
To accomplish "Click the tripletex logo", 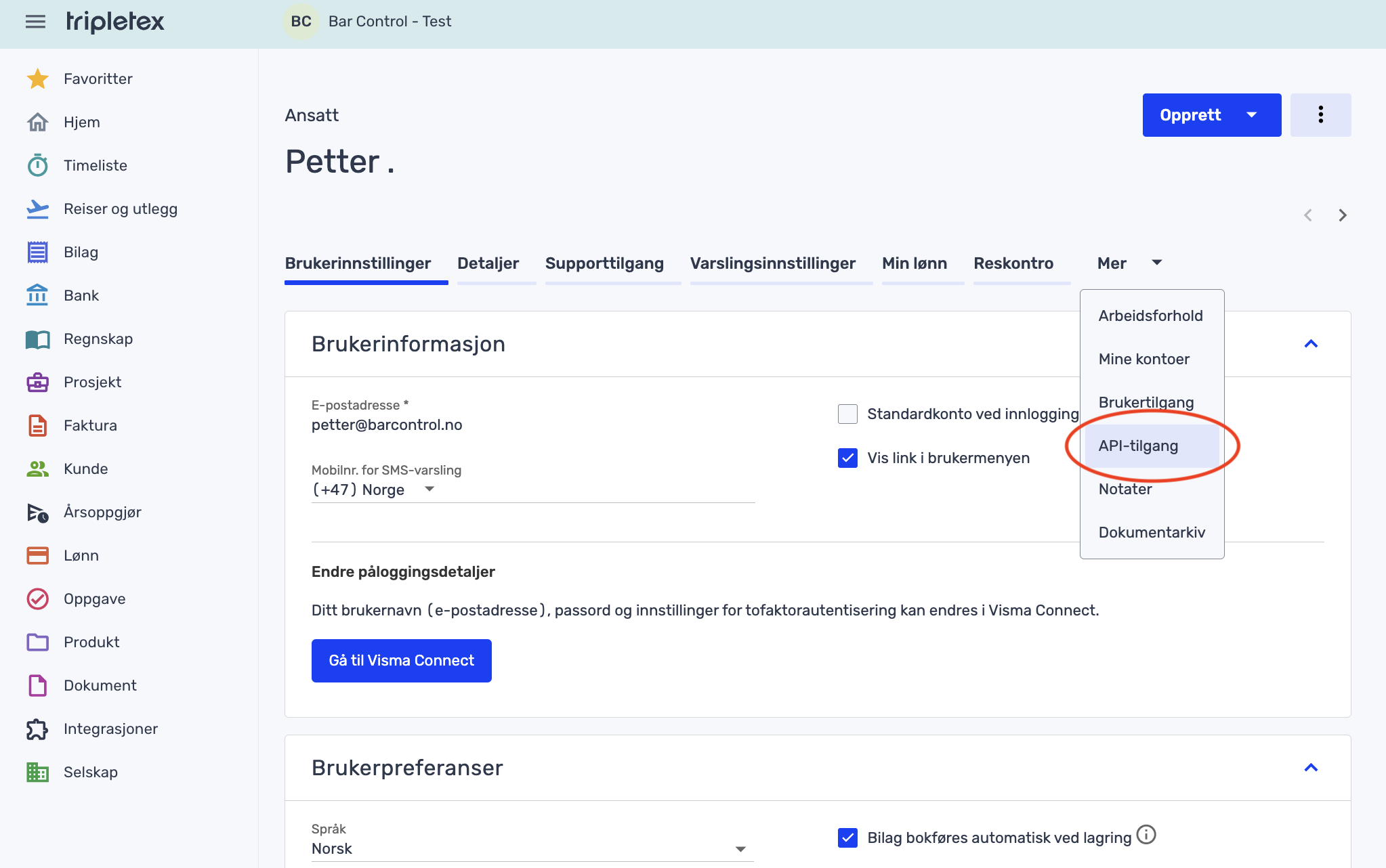I will pos(115,22).
